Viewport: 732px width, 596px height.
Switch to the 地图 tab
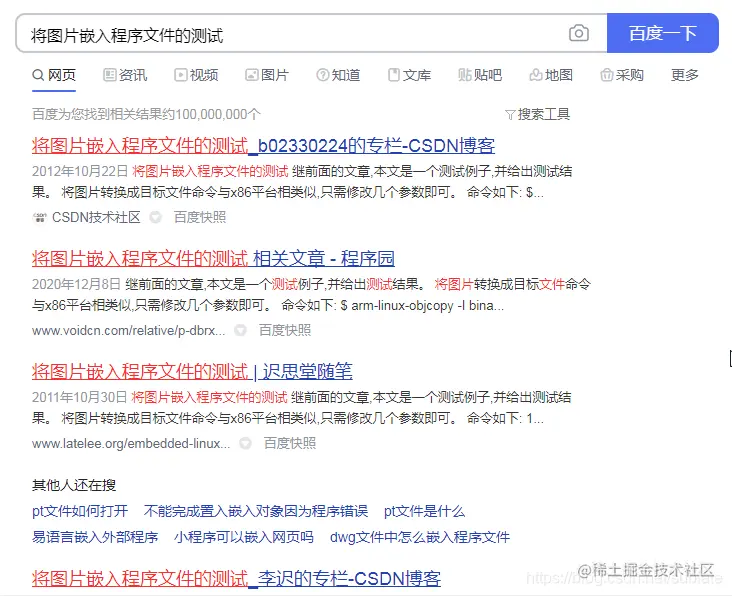(x=551, y=75)
